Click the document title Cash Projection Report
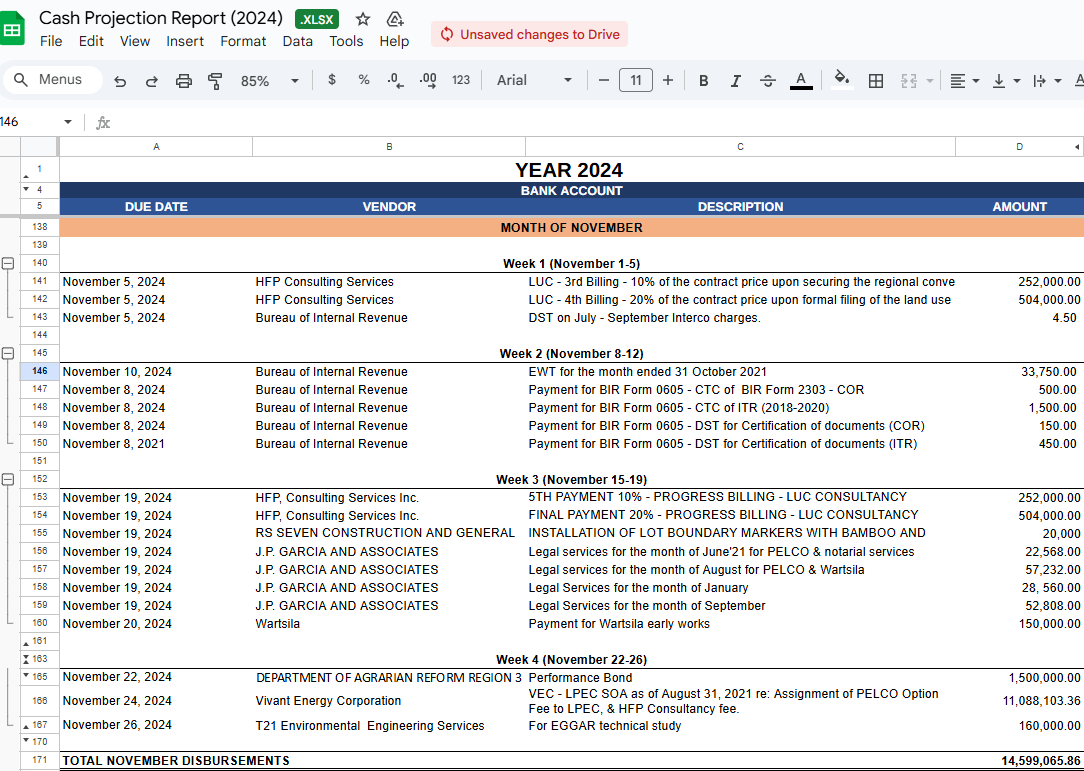 click(160, 19)
